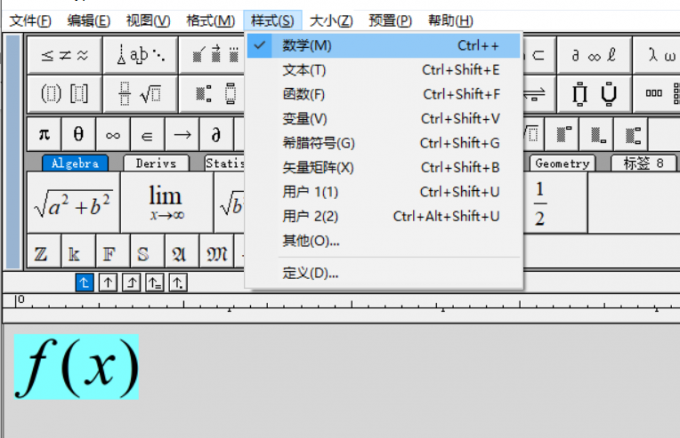Insert the theta symbol
The height and width of the screenshot is (438, 680).
pyautogui.click(x=78, y=135)
